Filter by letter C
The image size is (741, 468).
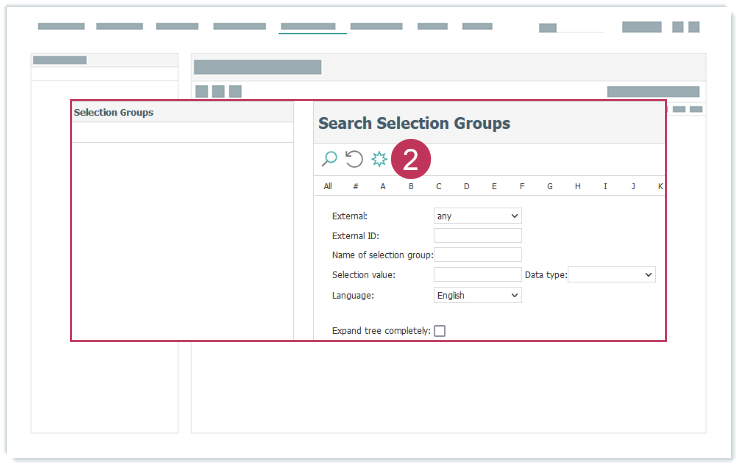[x=438, y=186]
